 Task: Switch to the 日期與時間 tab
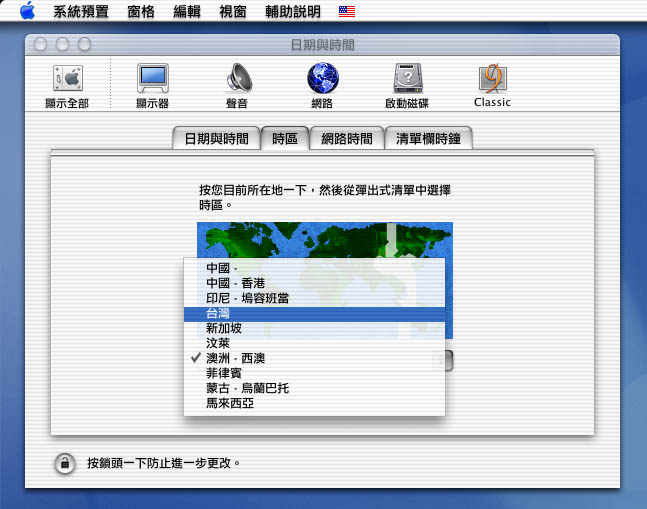coord(216,139)
